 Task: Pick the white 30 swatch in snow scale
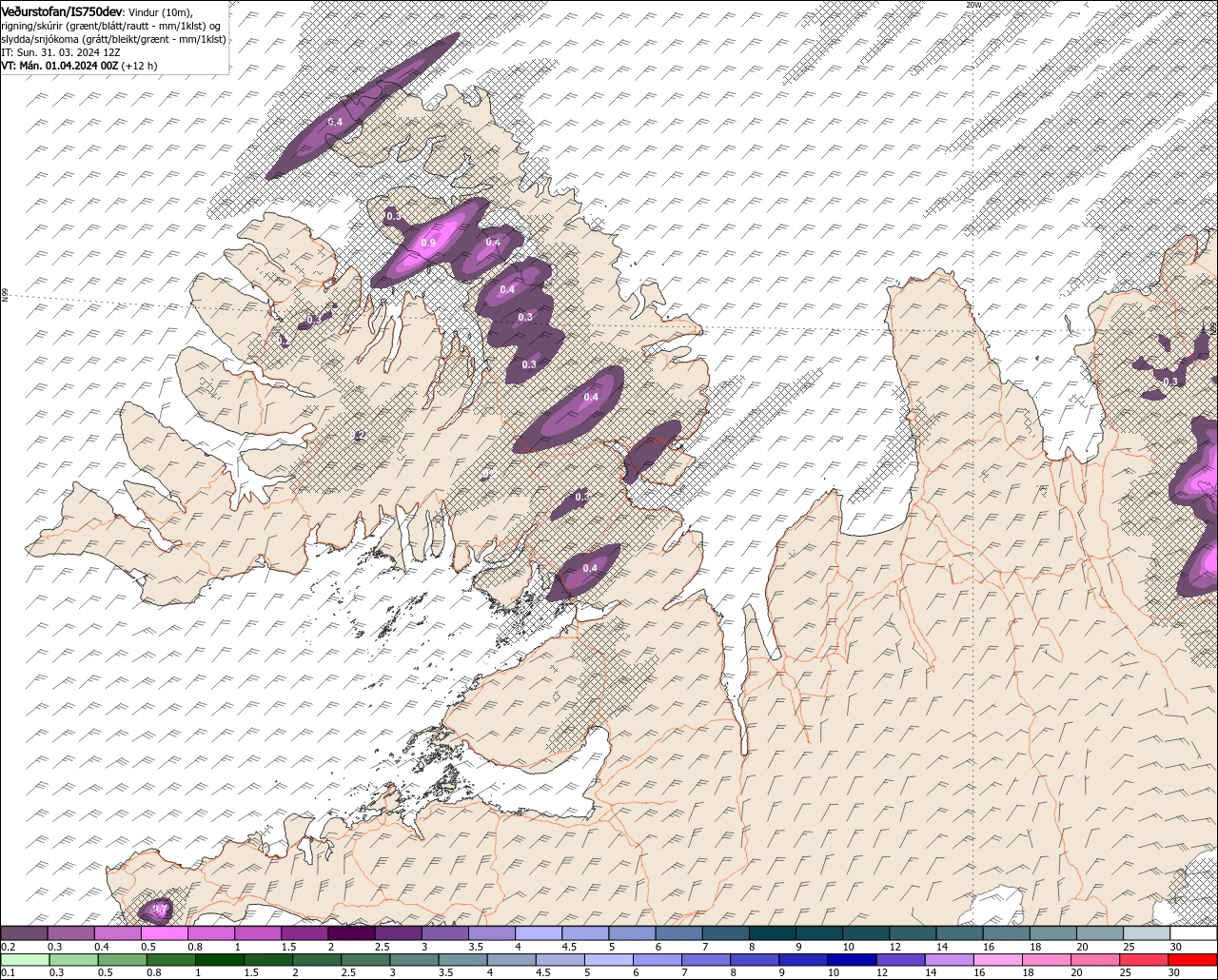1194,933
